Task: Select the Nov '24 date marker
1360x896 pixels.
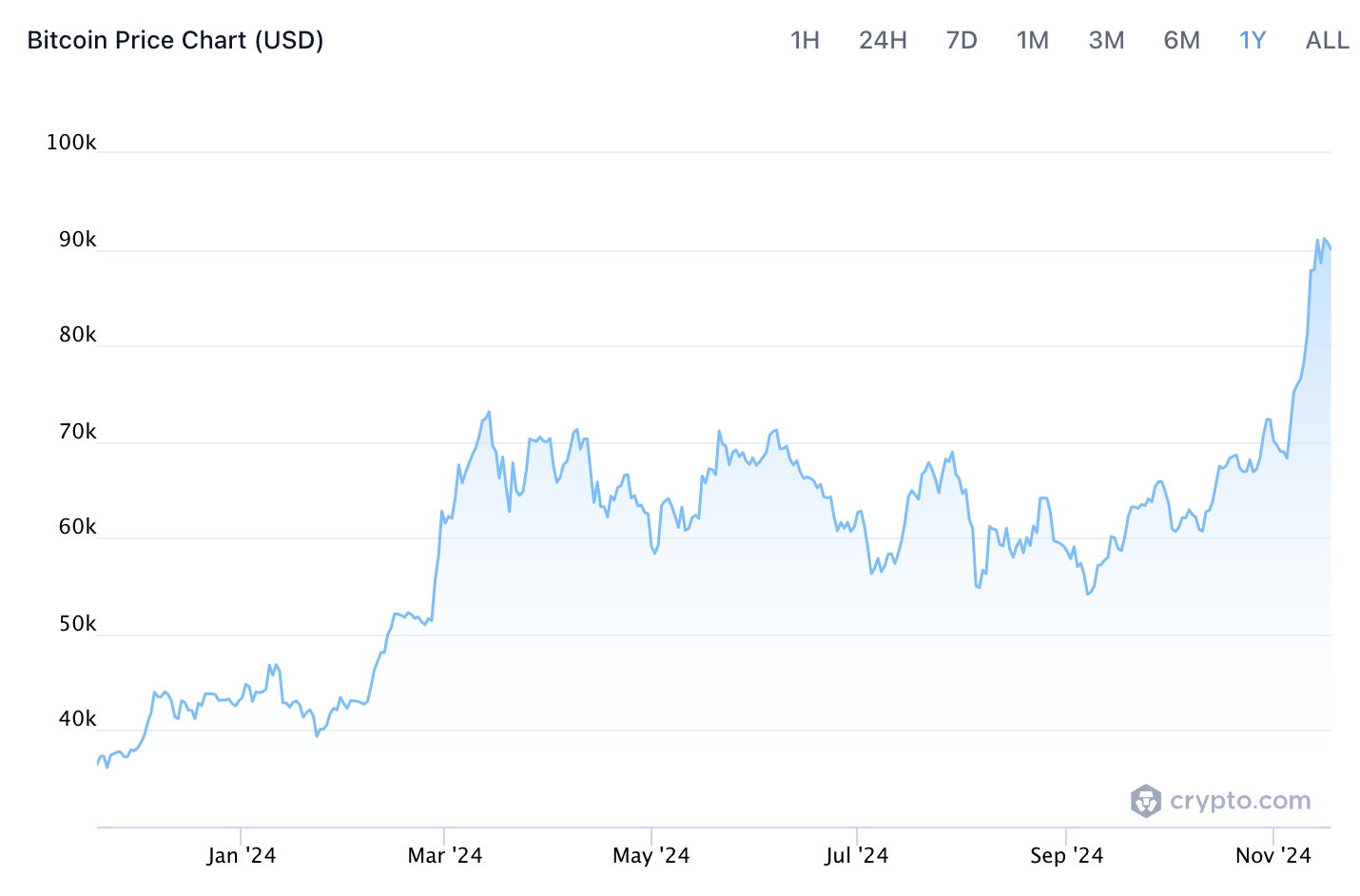Action: (x=1273, y=855)
